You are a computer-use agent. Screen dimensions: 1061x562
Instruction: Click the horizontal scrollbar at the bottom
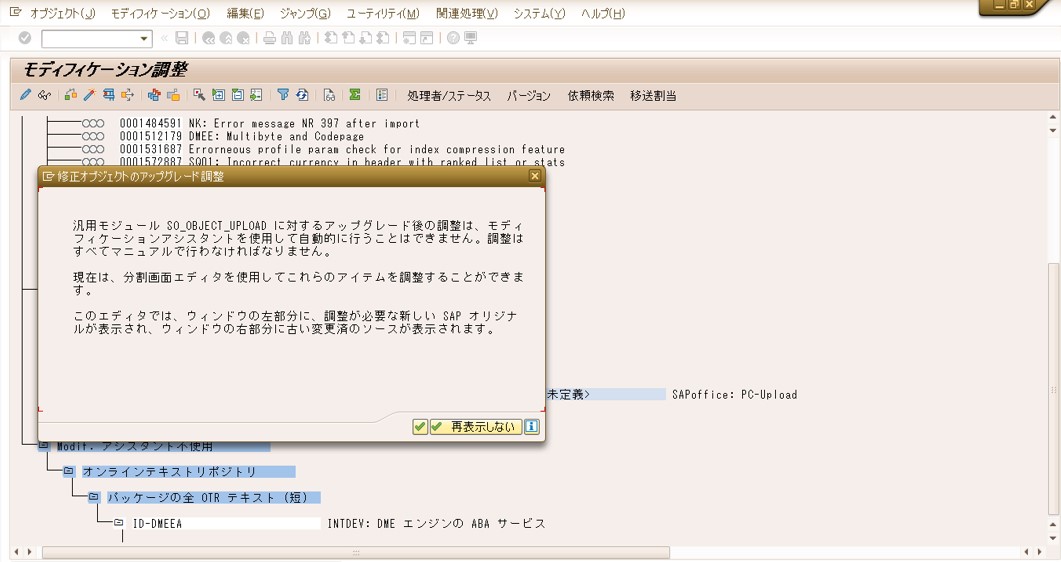click(355, 552)
